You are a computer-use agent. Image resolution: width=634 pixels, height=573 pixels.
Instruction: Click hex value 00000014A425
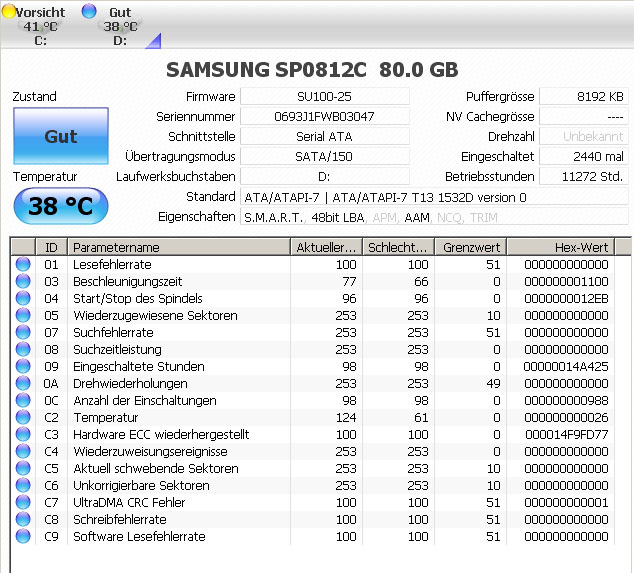tap(566, 366)
